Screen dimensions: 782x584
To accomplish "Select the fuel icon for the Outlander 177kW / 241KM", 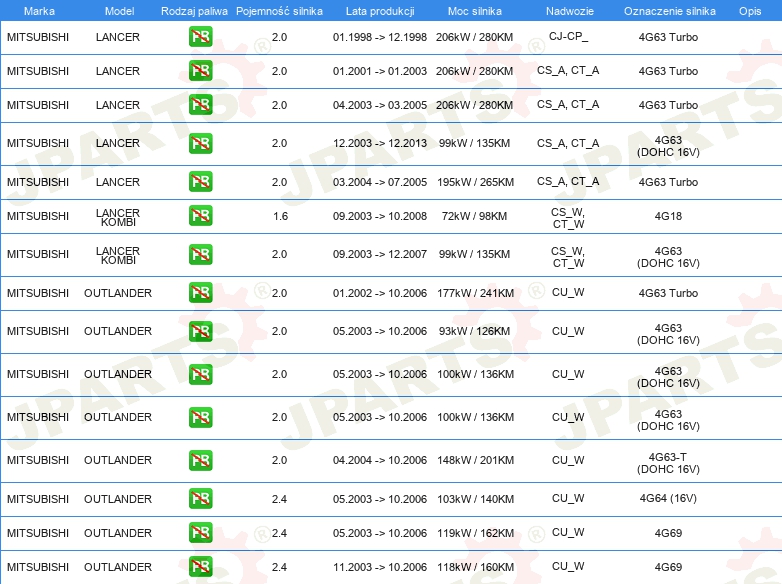I will pos(200,293).
